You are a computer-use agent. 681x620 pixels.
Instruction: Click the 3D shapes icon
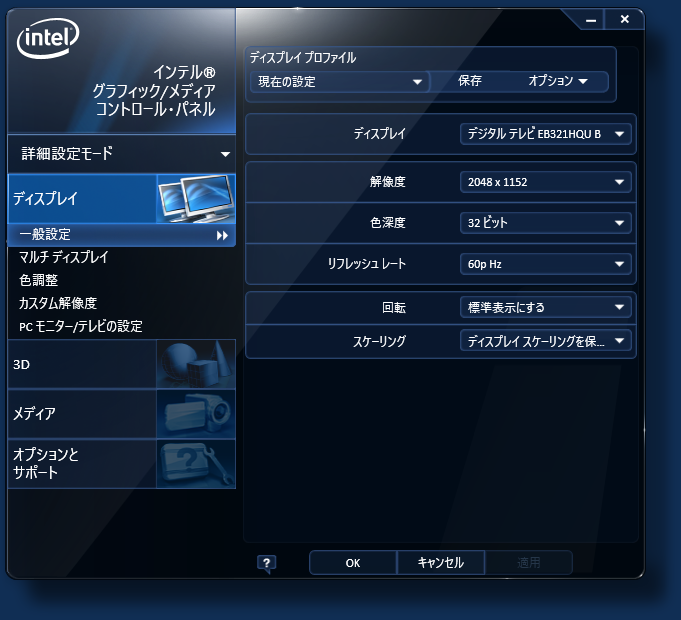coord(196,364)
